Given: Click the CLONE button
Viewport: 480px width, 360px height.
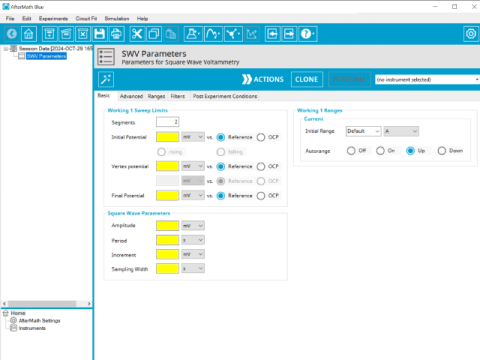Looking at the screenshot, I should pyautogui.click(x=307, y=79).
